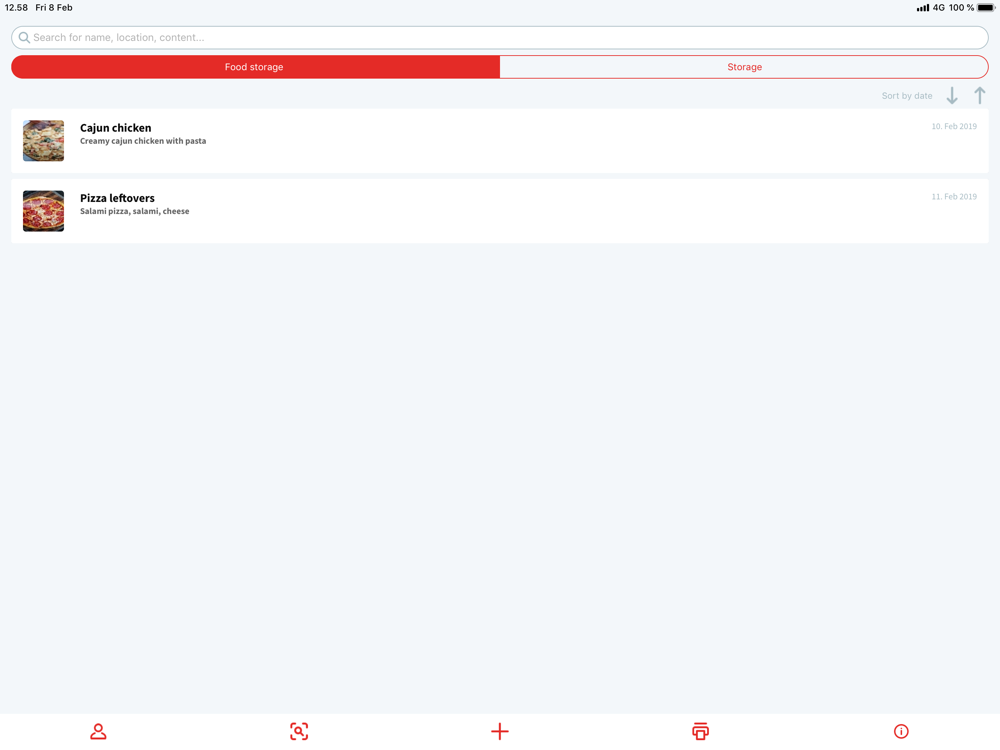Open the Pizza leftovers photo thumbnail
The image size is (1000, 750).
43,211
